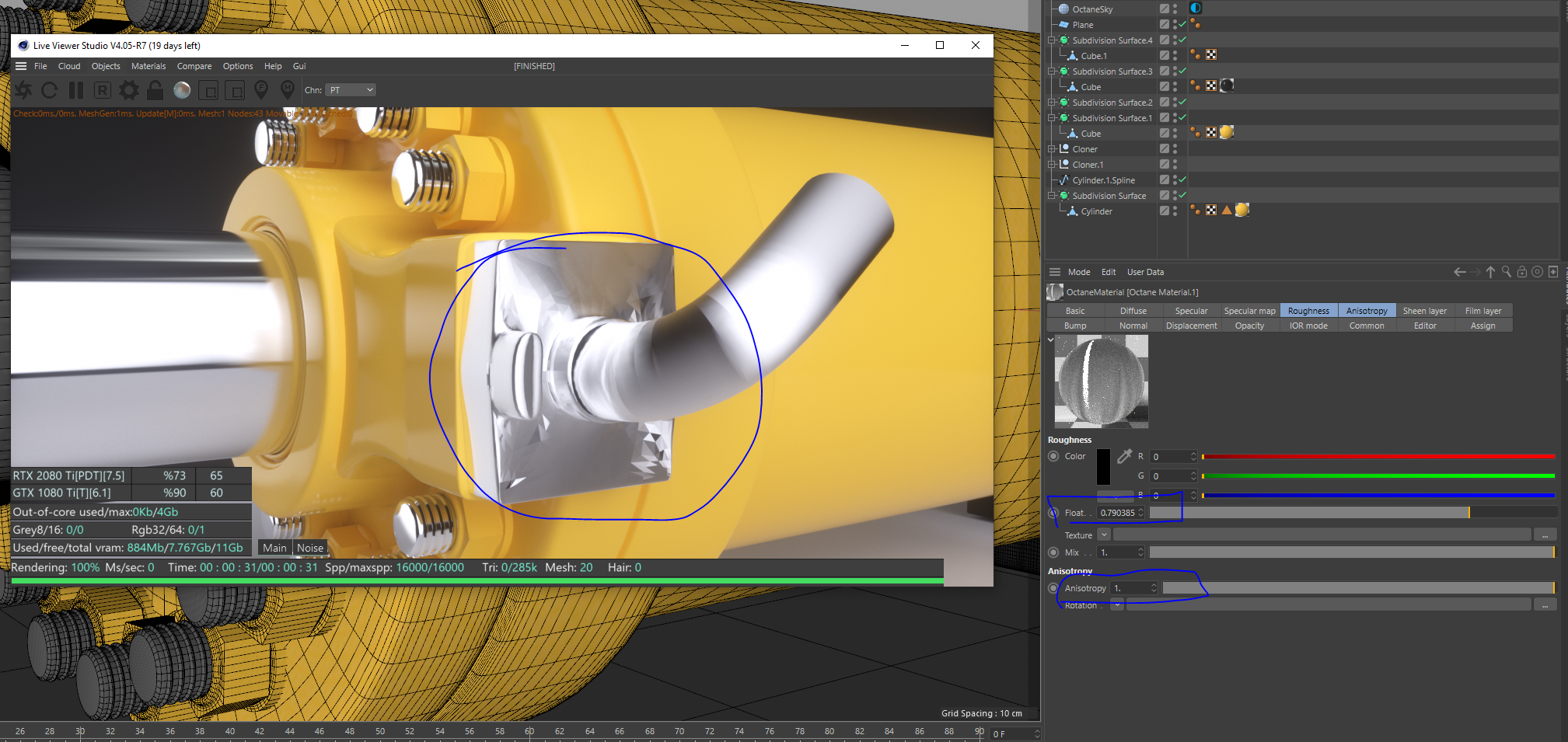Select the Cylinder.1.Spline object
Image resolution: width=1568 pixels, height=742 pixels.
click(x=1103, y=180)
